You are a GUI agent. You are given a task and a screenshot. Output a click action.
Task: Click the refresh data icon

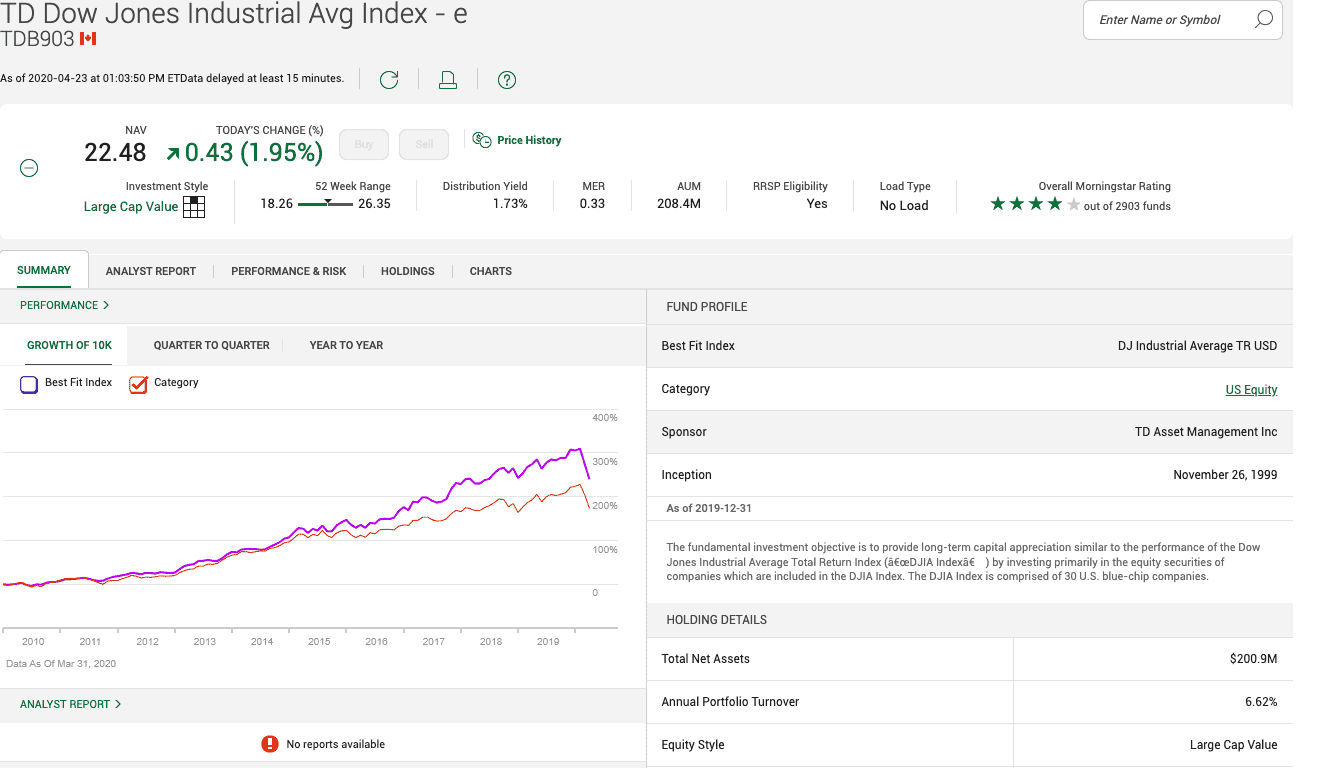(x=389, y=80)
